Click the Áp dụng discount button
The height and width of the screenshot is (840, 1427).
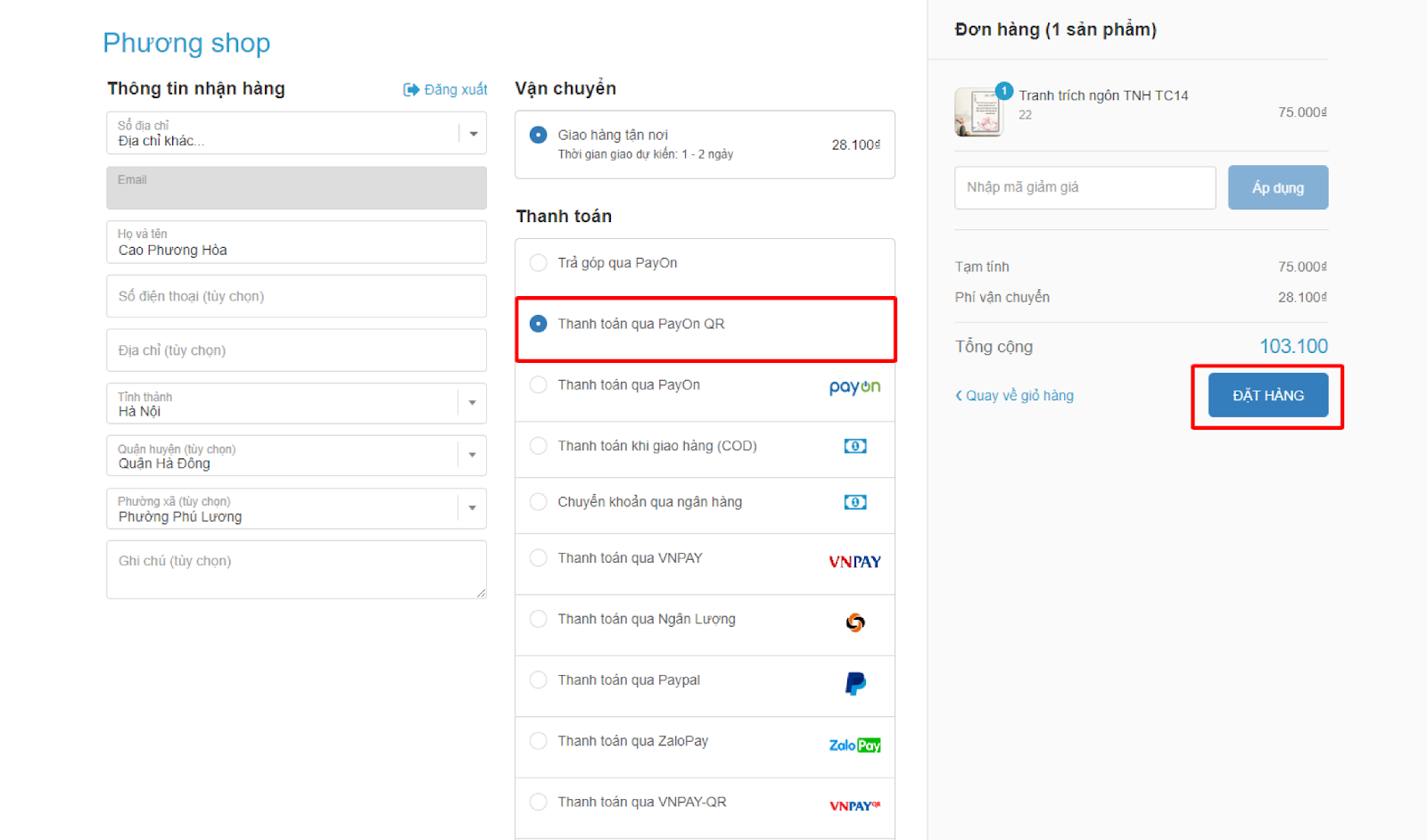1277,187
